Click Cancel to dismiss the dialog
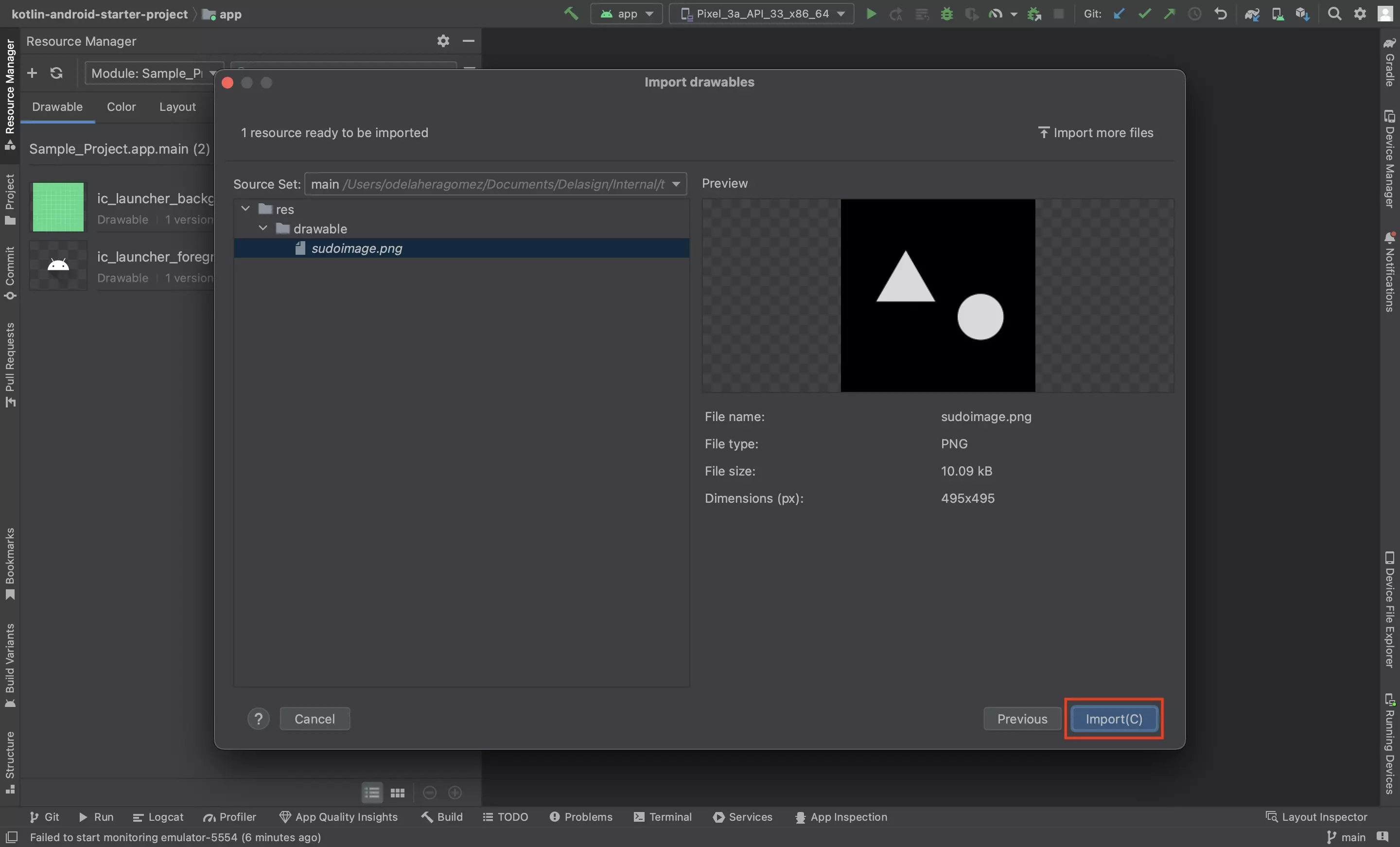 coord(314,717)
